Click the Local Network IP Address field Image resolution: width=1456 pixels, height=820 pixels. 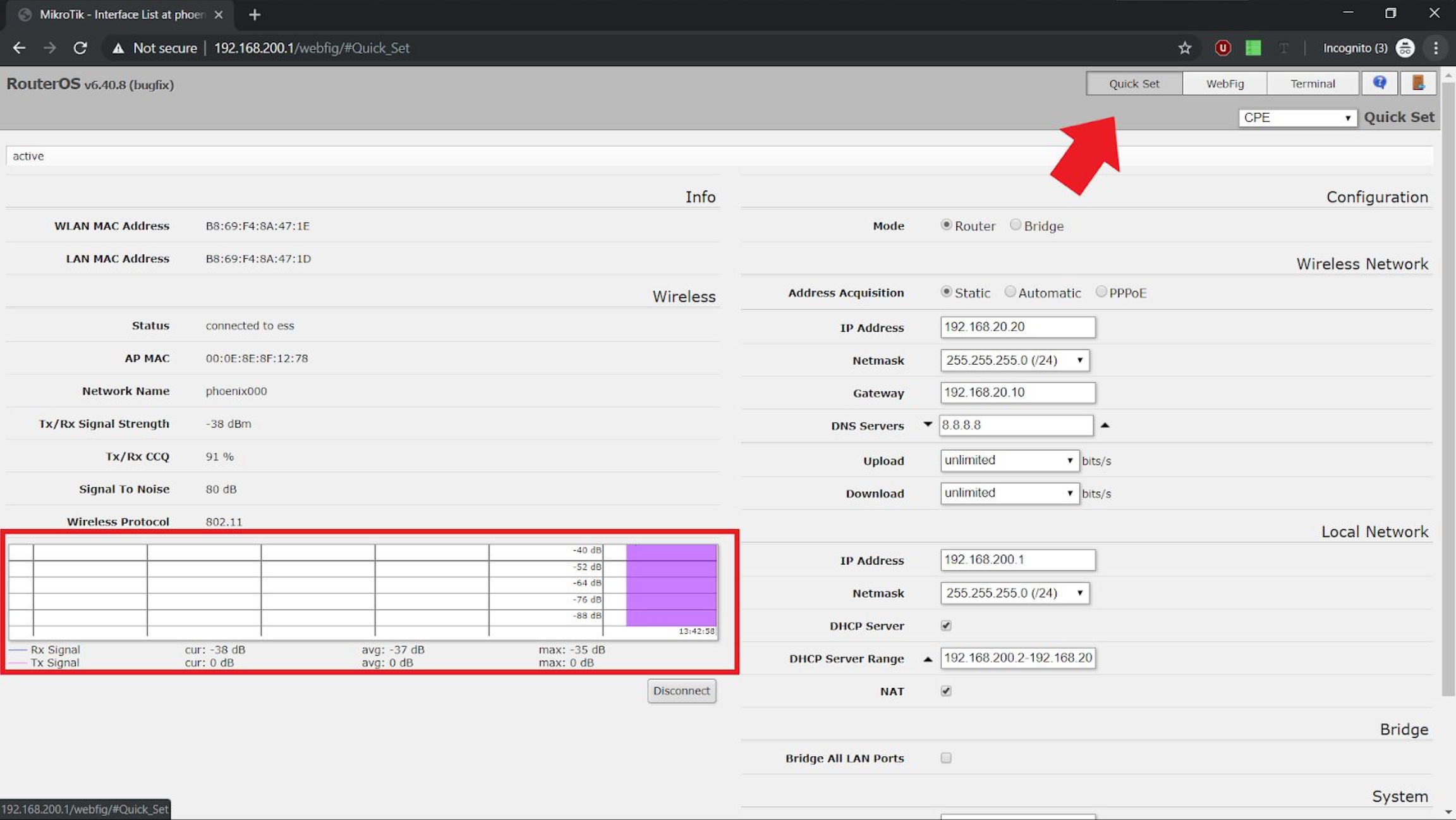pyautogui.click(x=1017, y=560)
